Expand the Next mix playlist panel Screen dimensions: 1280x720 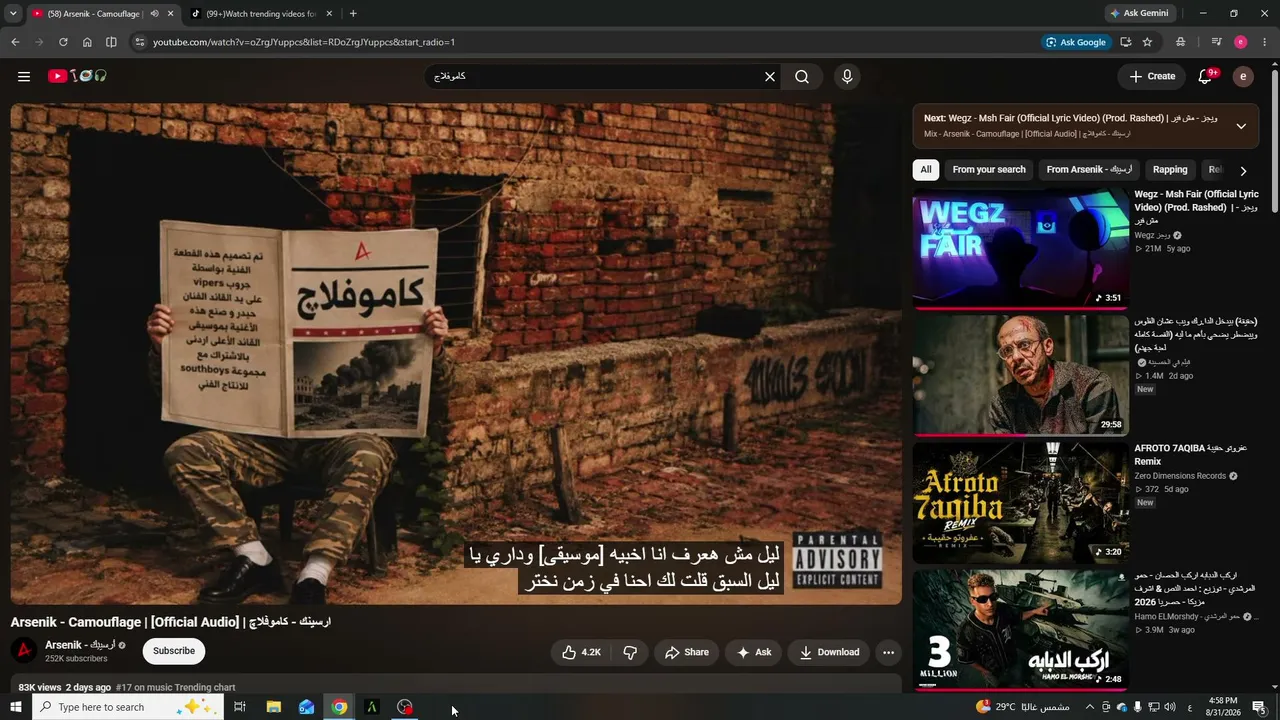click(x=1241, y=126)
